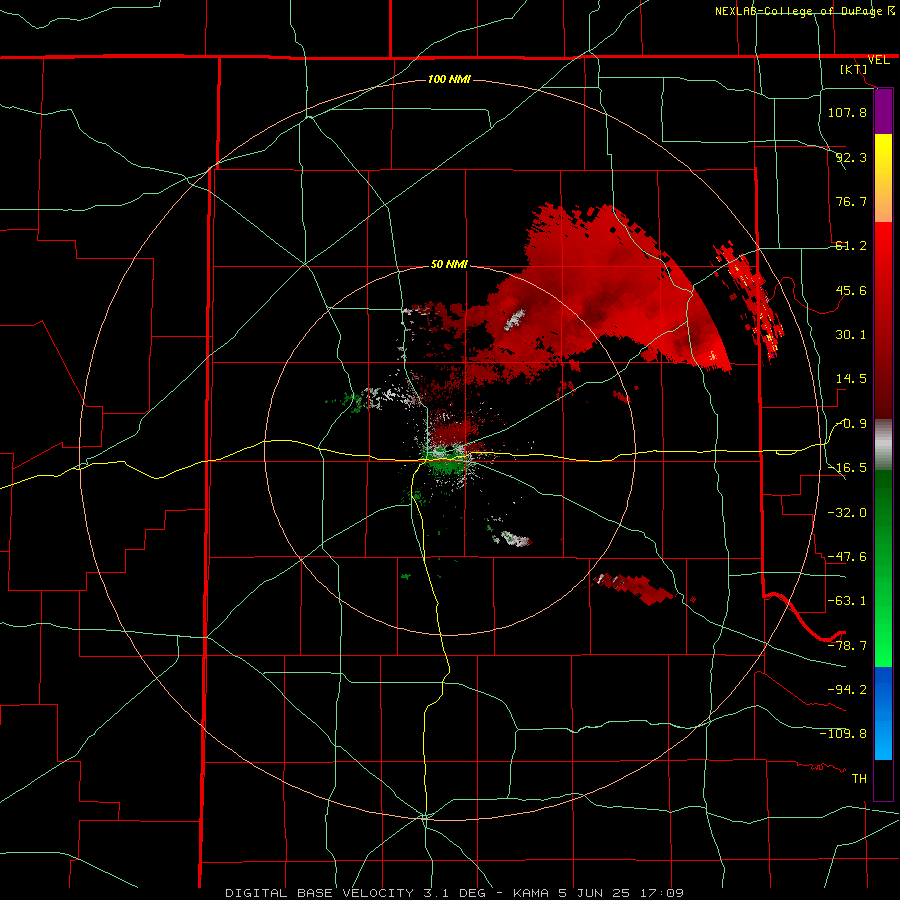Click the [KT] units label
Viewport: 900px width, 900px height.
click(854, 69)
